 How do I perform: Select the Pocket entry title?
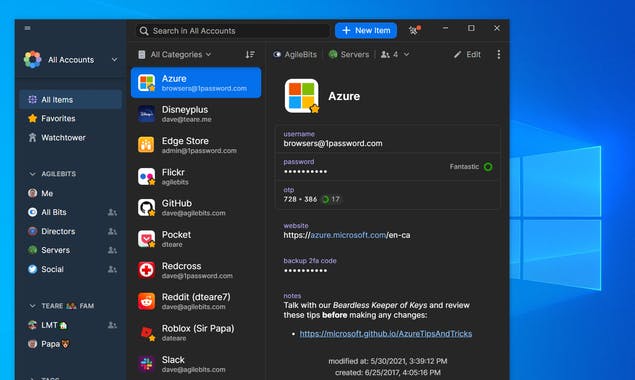[176, 235]
